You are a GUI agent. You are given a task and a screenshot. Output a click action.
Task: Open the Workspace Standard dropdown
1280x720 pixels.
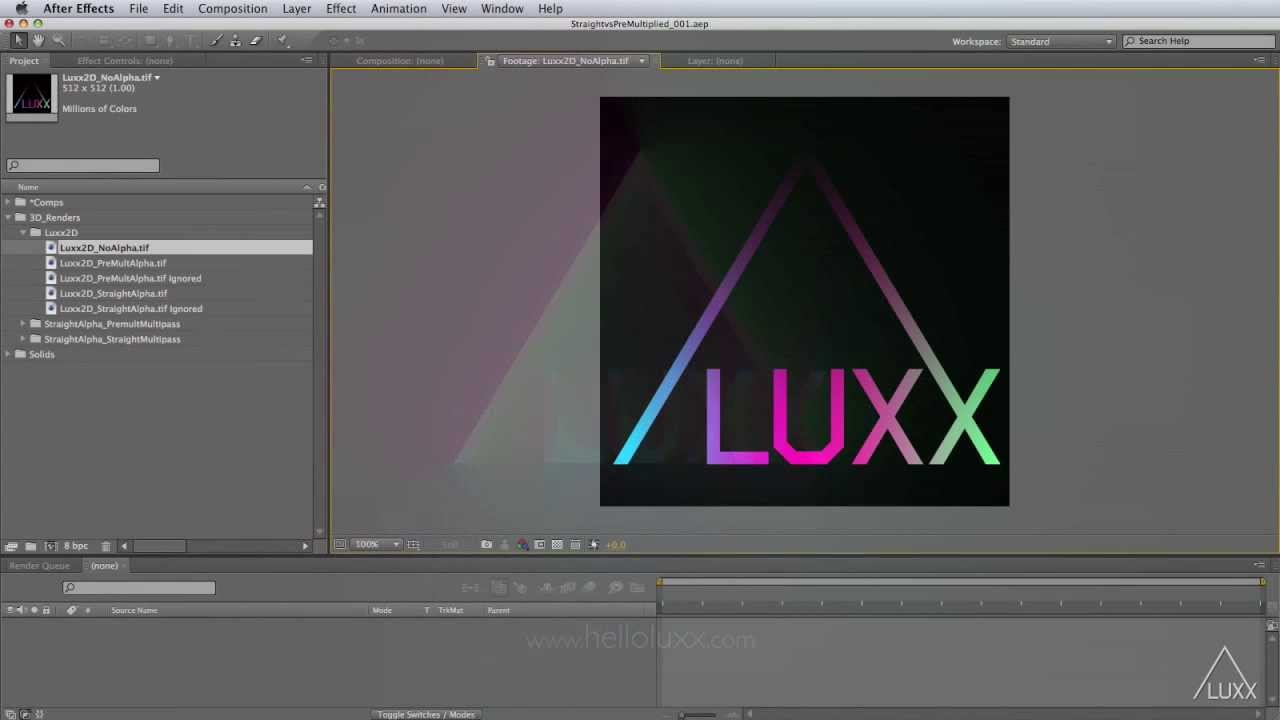tap(1061, 41)
